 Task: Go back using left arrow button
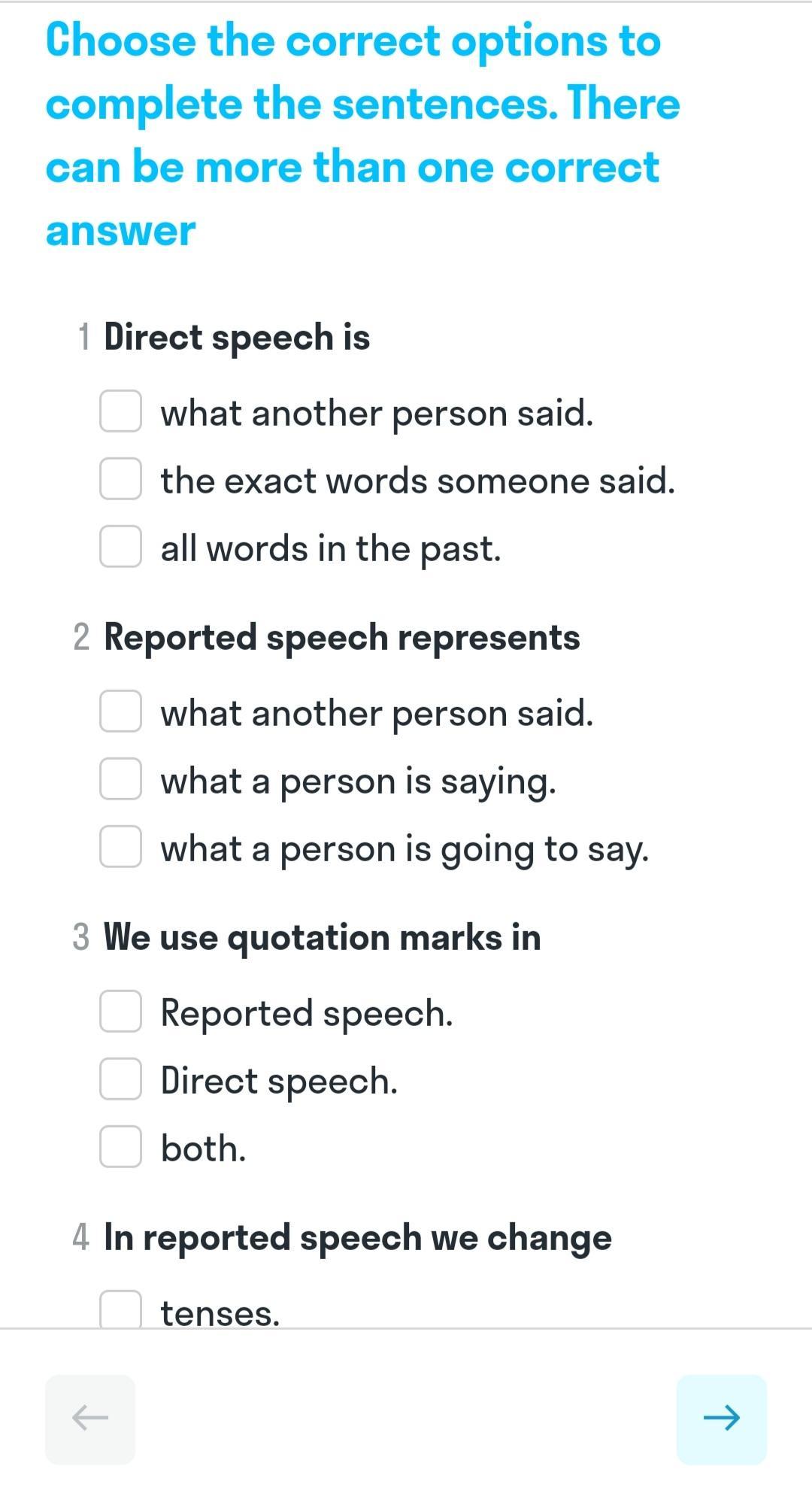click(90, 1419)
